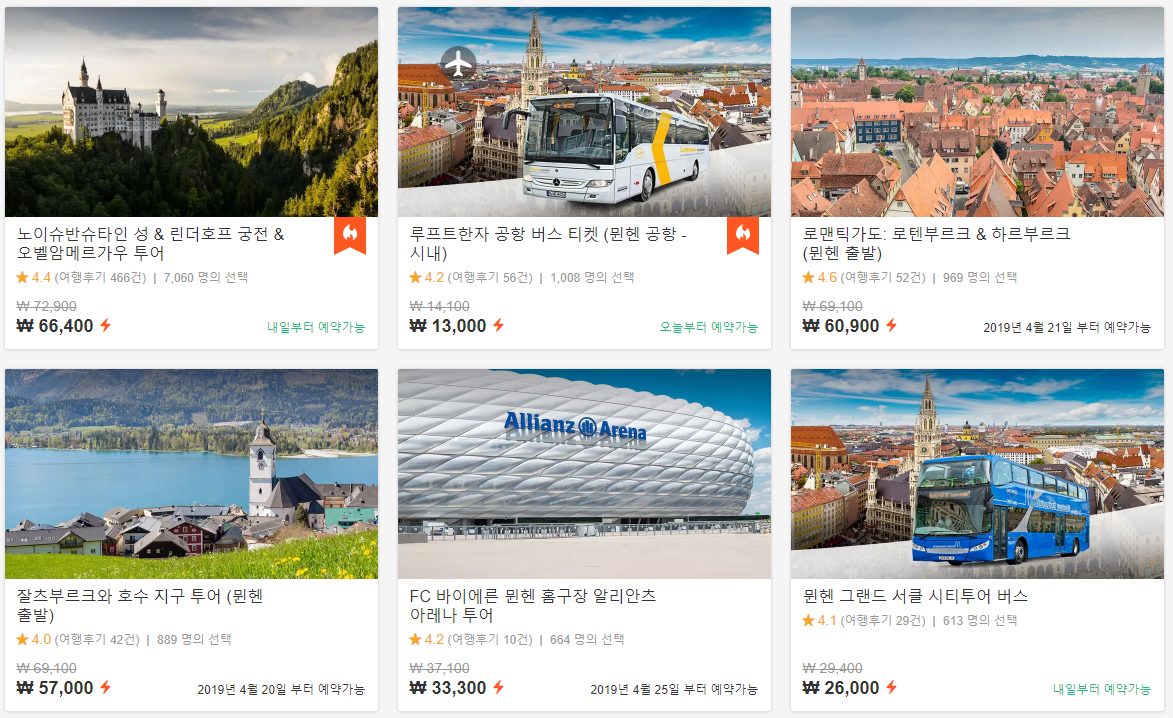Click the hot badge on Neuschwanstein castle tour card

coord(350,236)
